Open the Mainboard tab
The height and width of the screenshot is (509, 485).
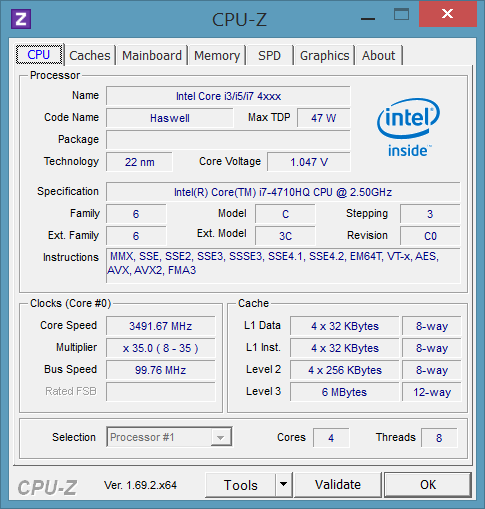tap(152, 55)
